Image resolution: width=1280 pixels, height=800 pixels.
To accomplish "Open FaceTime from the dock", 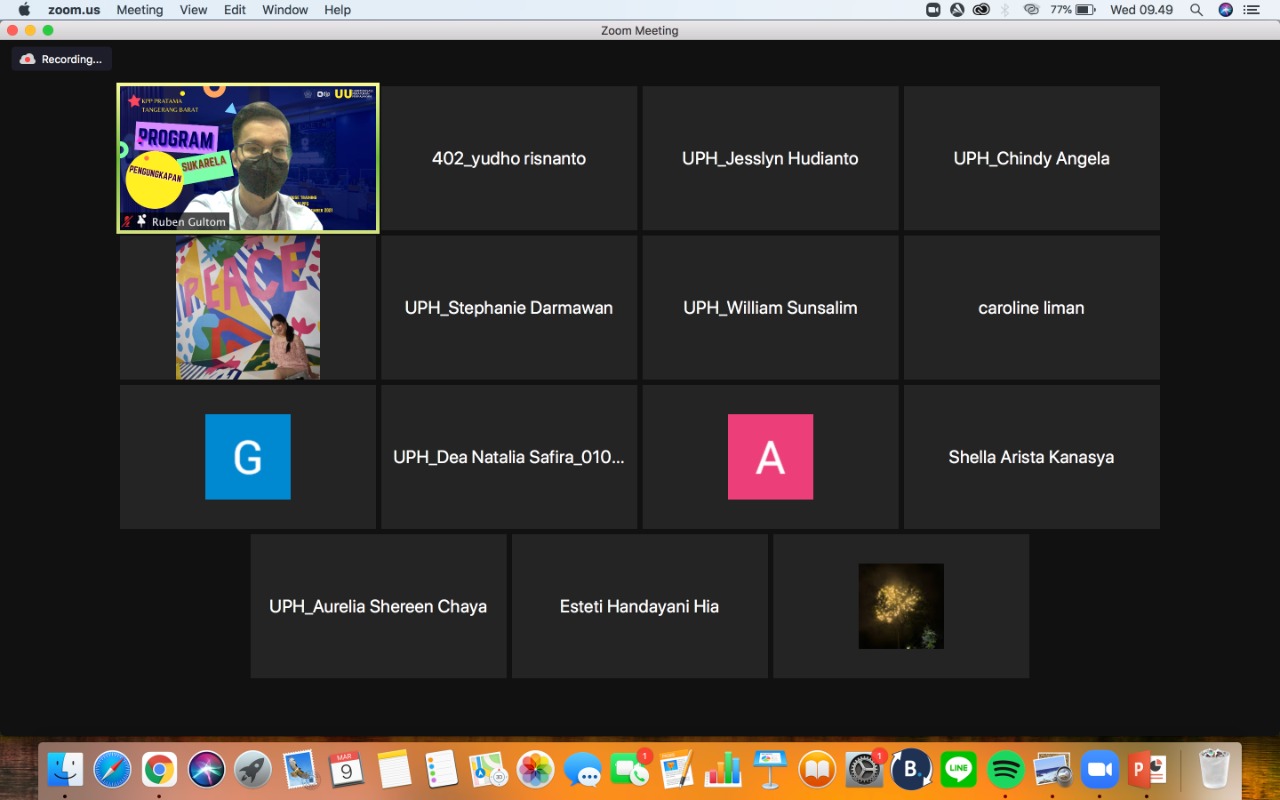I will [x=629, y=769].
